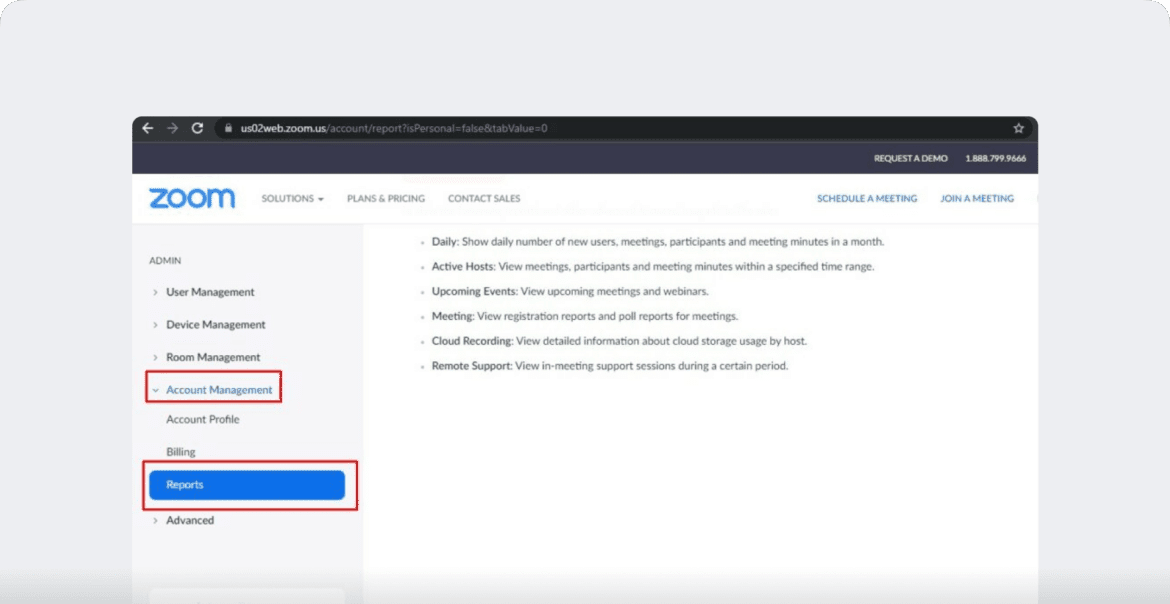1170x604 pixels.
Task: Reload the page with the refresh icon
Action: [x=197, y=128]
